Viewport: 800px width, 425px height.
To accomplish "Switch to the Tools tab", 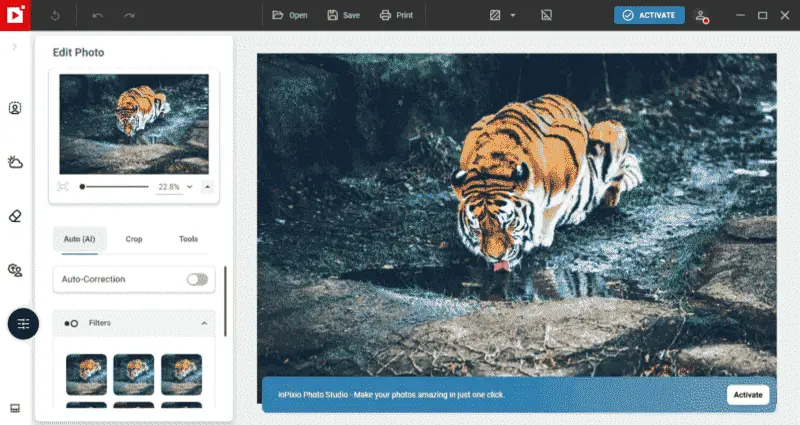I will coord(188,239).
